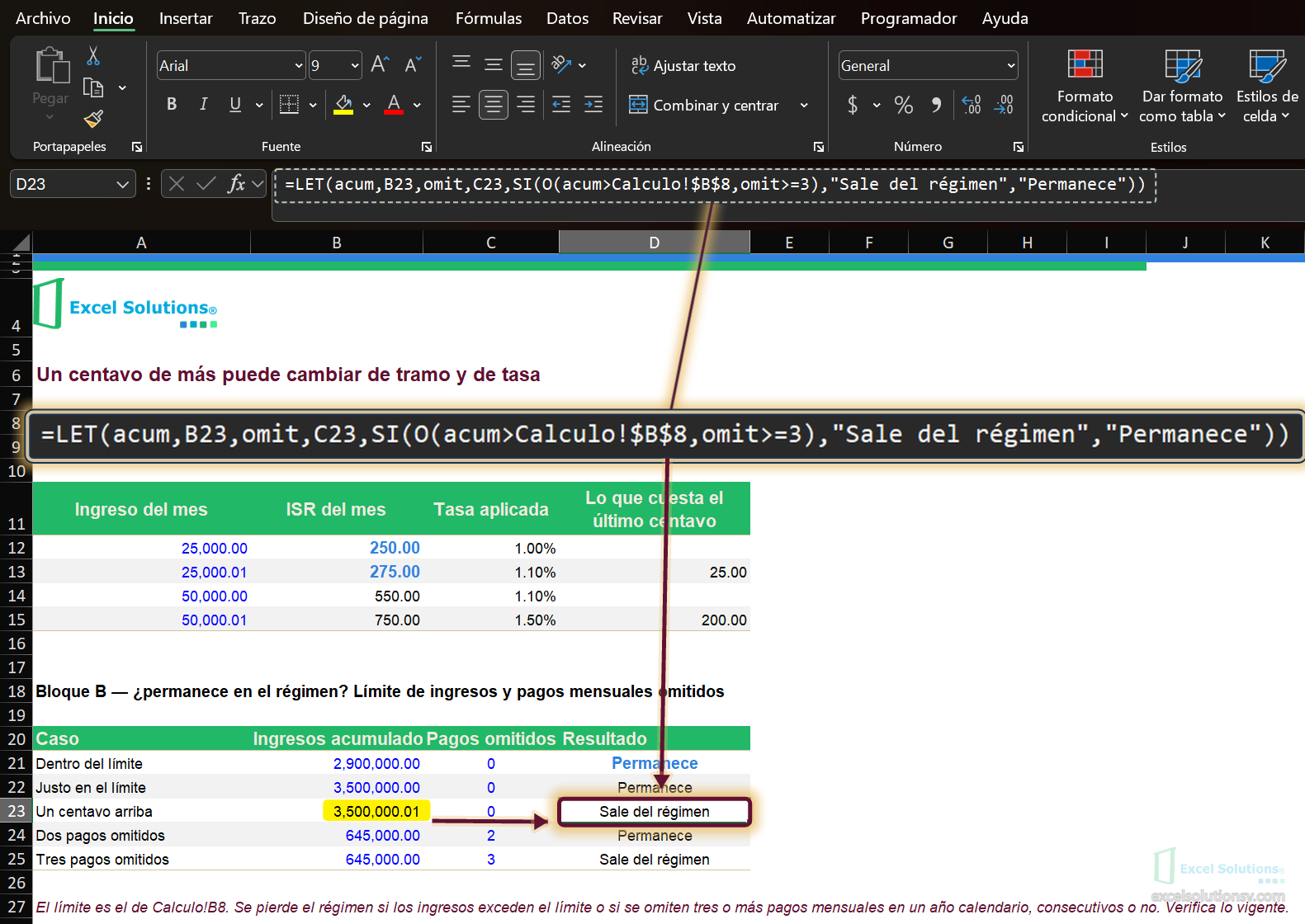Toggle bold formatting
Image resolution: width=1305 pixels, height=924 pixels.
click(x=172, y=104)
